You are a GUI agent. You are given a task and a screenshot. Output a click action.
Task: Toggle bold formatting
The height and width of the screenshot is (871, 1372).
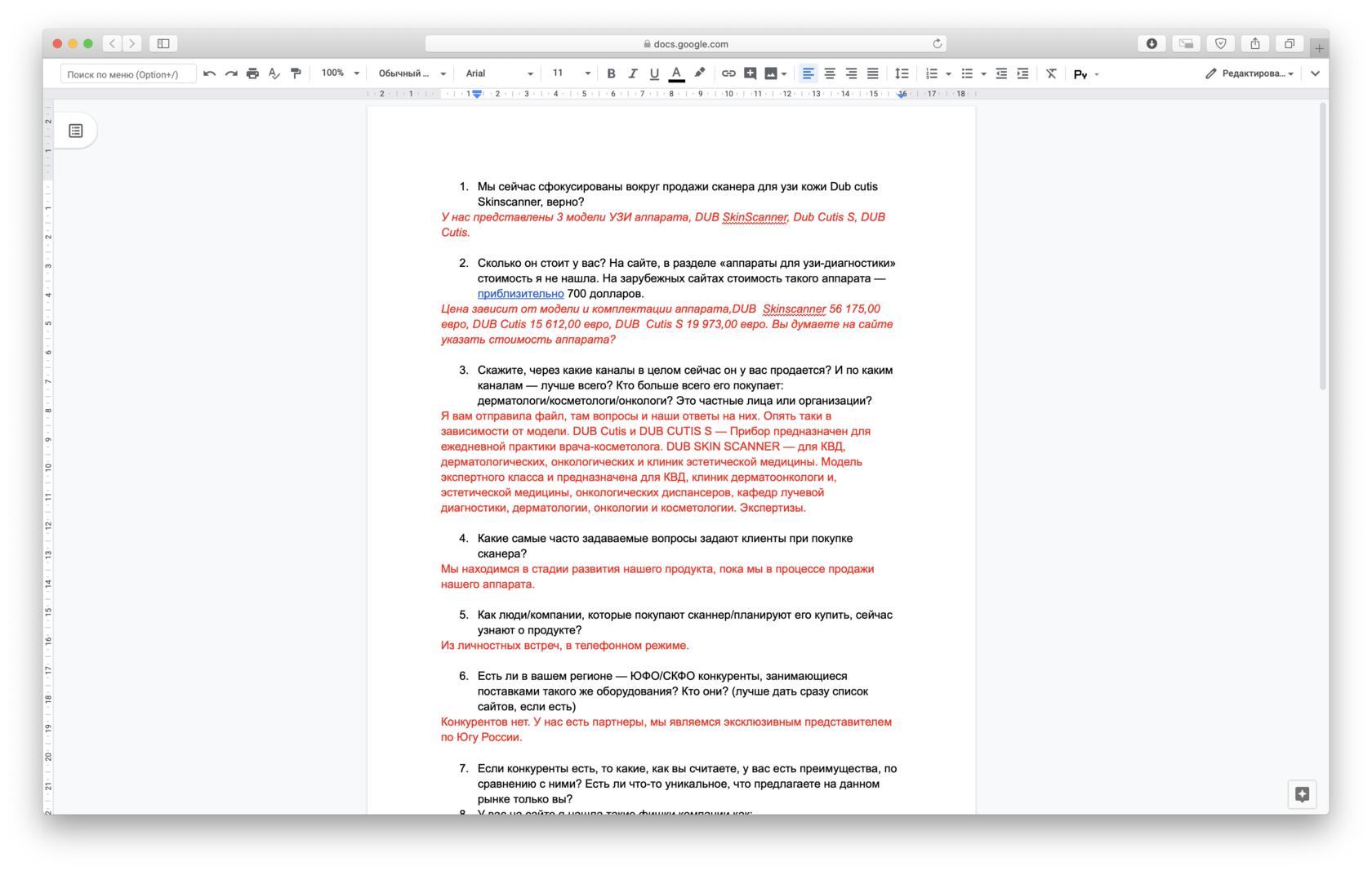pos(611,73)
